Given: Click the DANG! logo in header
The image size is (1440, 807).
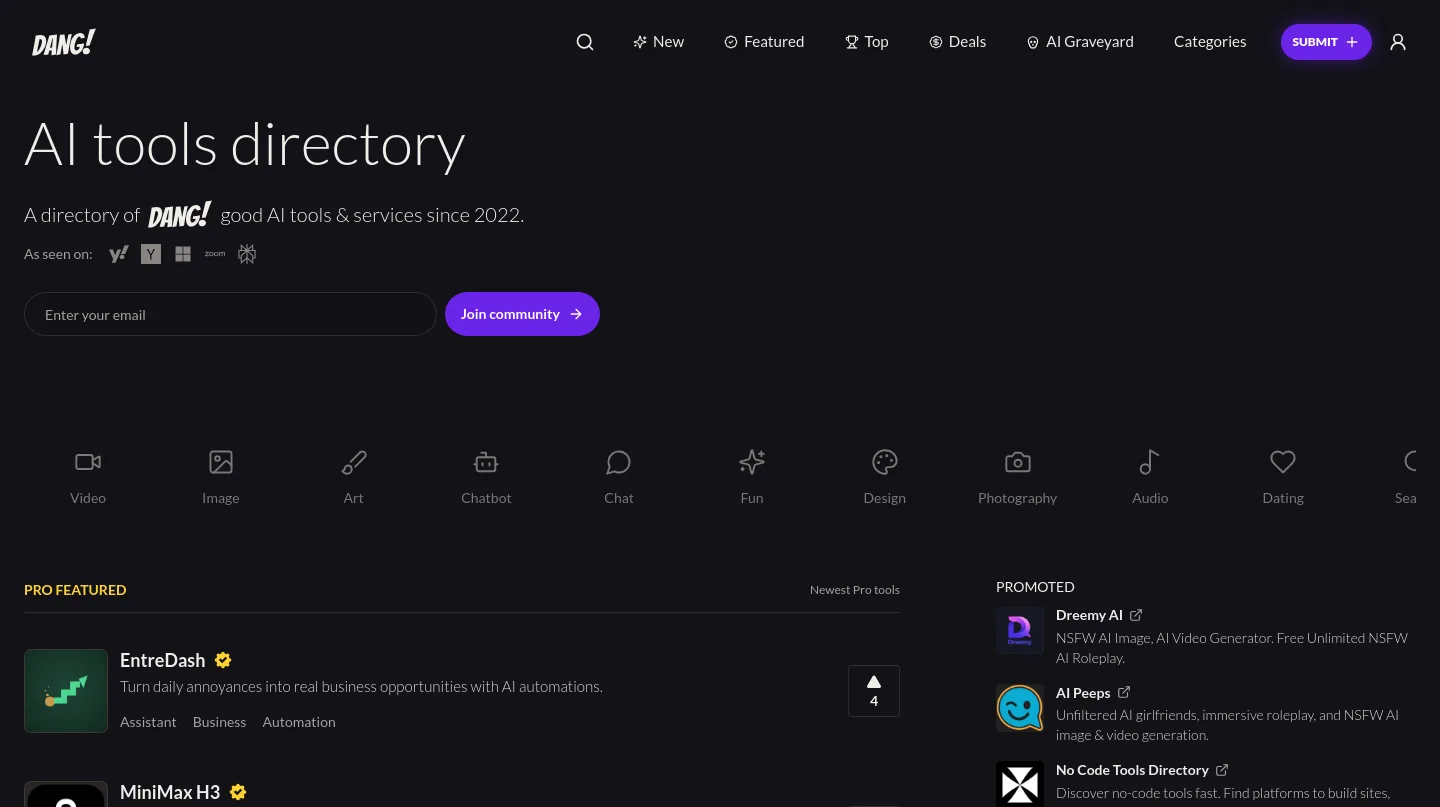Looking at the screenshot, I should (x=64, y=42).
